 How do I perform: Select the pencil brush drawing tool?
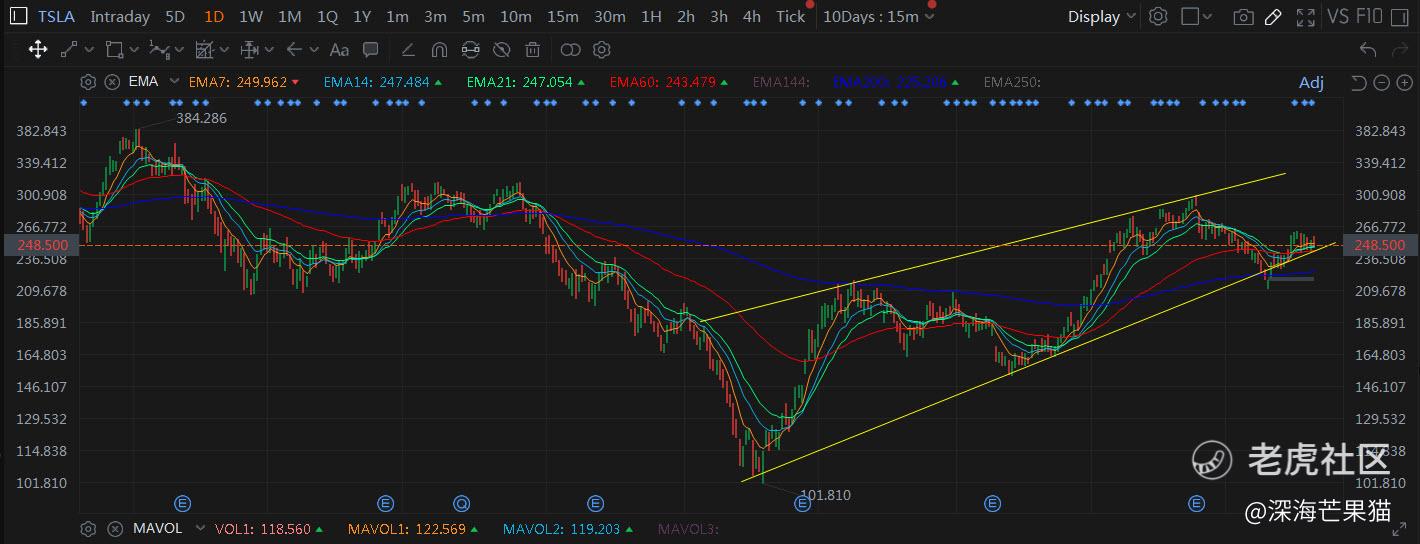click(408, 49)
